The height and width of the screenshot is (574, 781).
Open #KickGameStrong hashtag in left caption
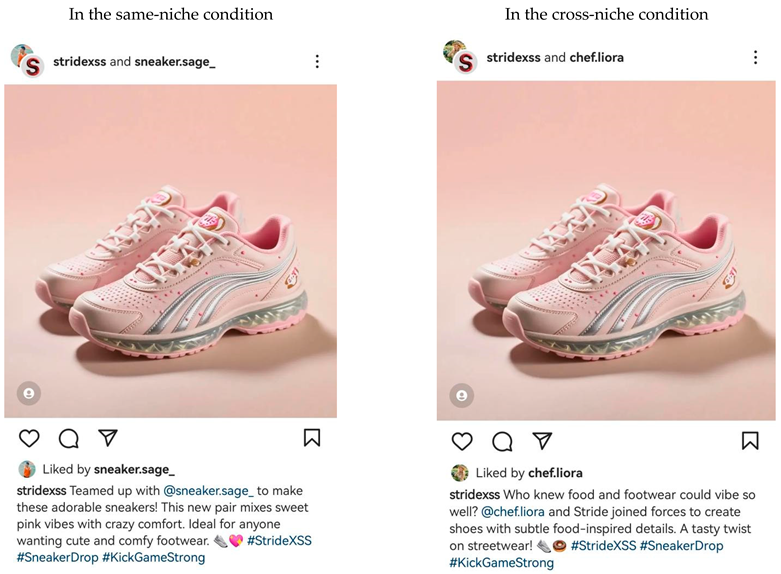pyautogui.click(x=153, y=557)
